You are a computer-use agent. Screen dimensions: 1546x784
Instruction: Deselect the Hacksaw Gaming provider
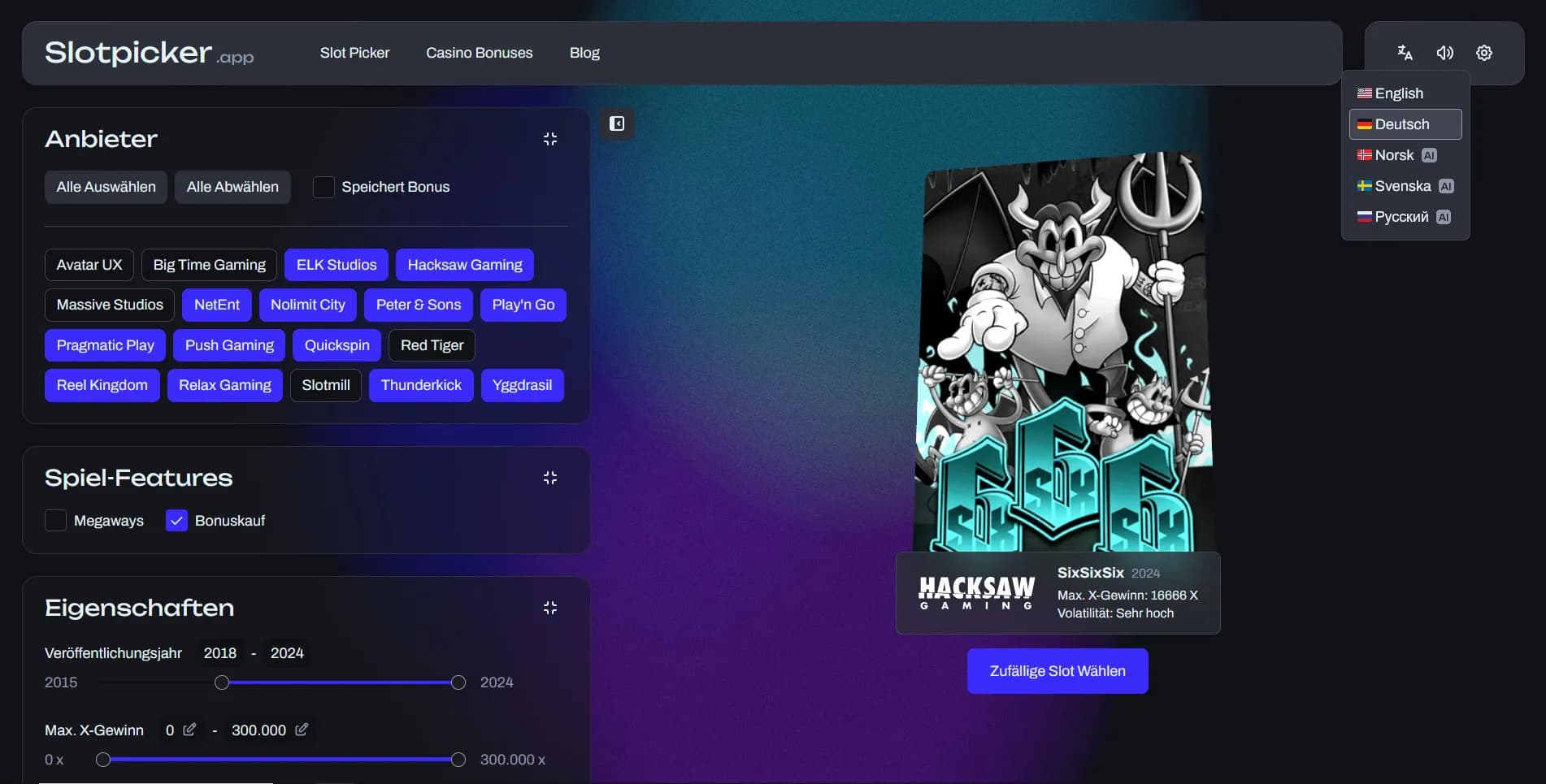pos(464,264)
